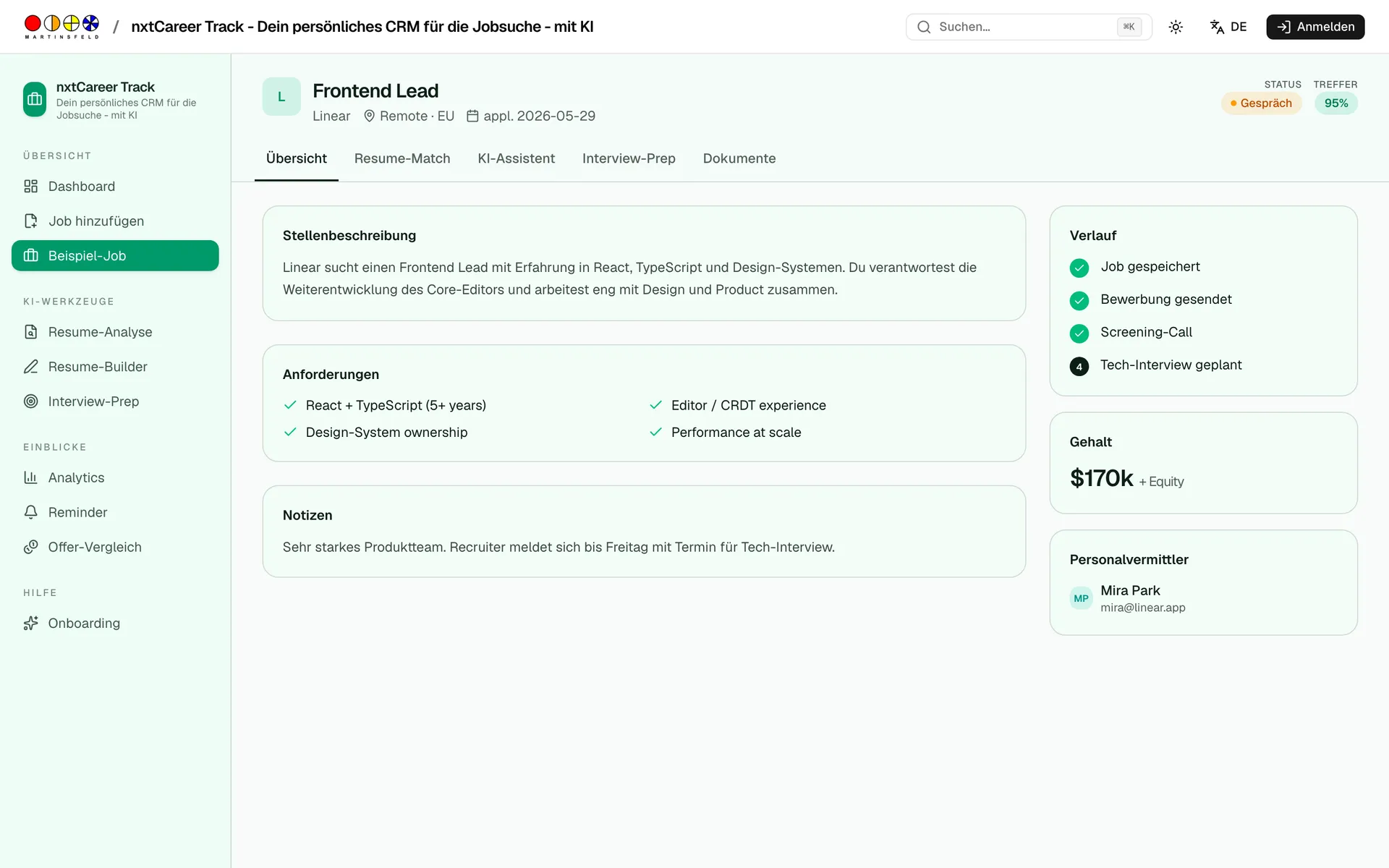The height and width of the screenshot is (868, 1389).
Task: Switch to the Dokumente tab
Action: (x=739, y=158)
